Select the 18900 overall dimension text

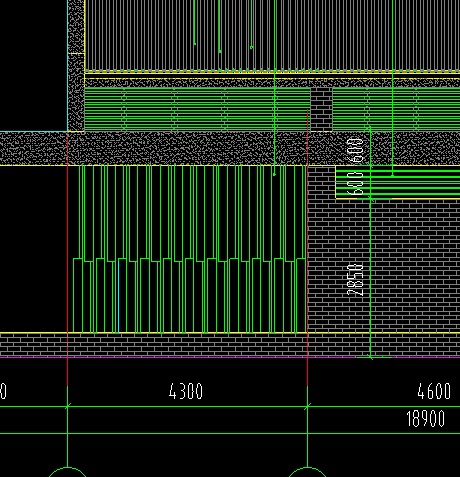tap(426, 419)
